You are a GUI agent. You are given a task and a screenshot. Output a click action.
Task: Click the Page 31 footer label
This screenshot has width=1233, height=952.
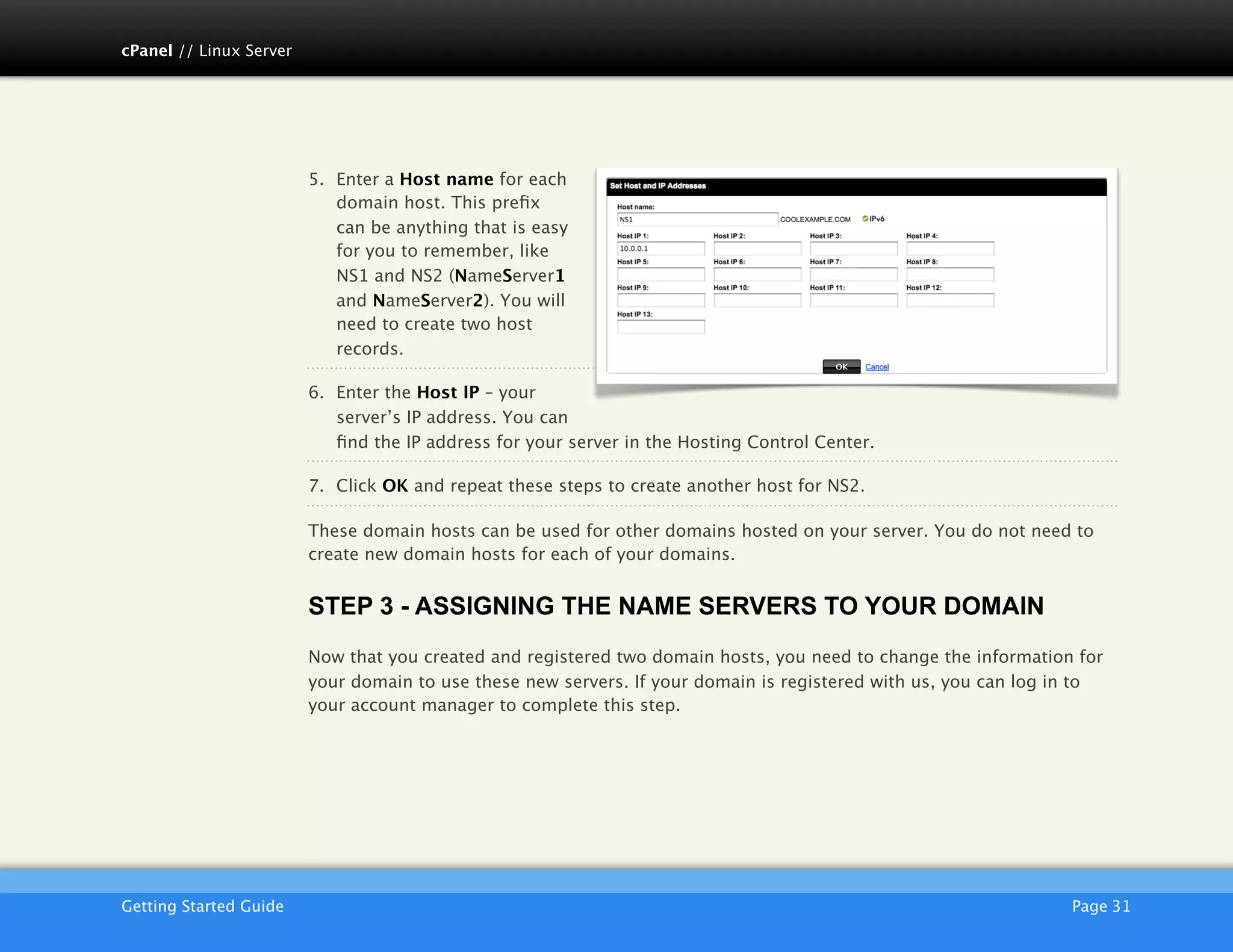1101,906
